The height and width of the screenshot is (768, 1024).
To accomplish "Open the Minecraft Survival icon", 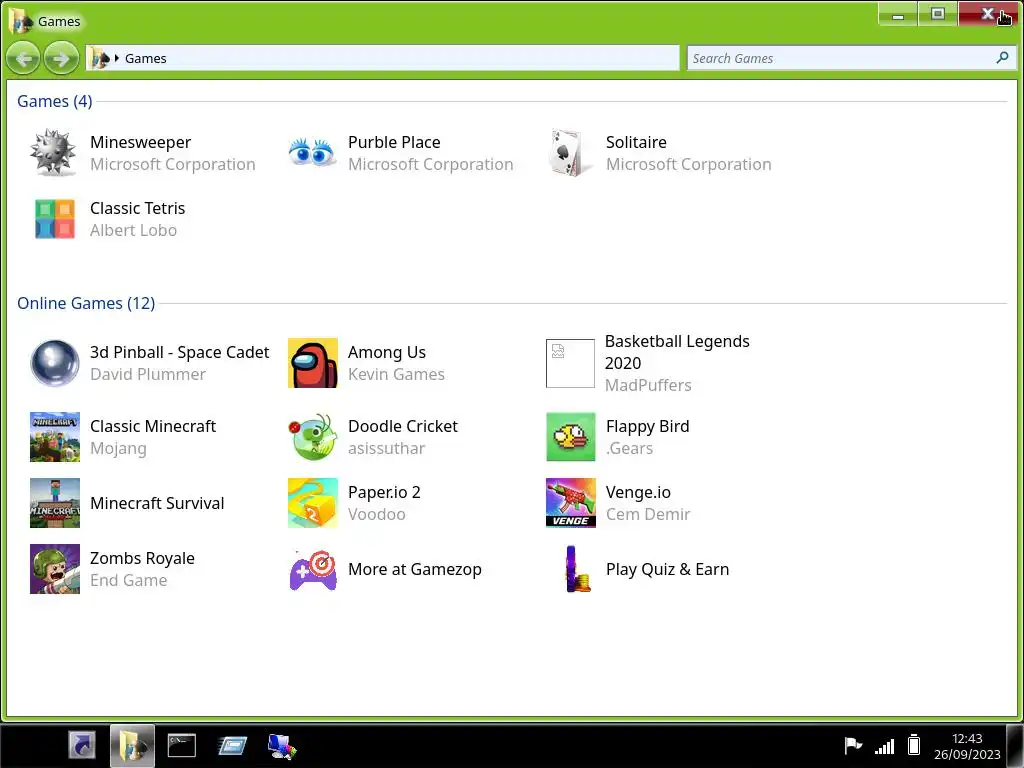I will pyautogui.click(x=55, y=503).
